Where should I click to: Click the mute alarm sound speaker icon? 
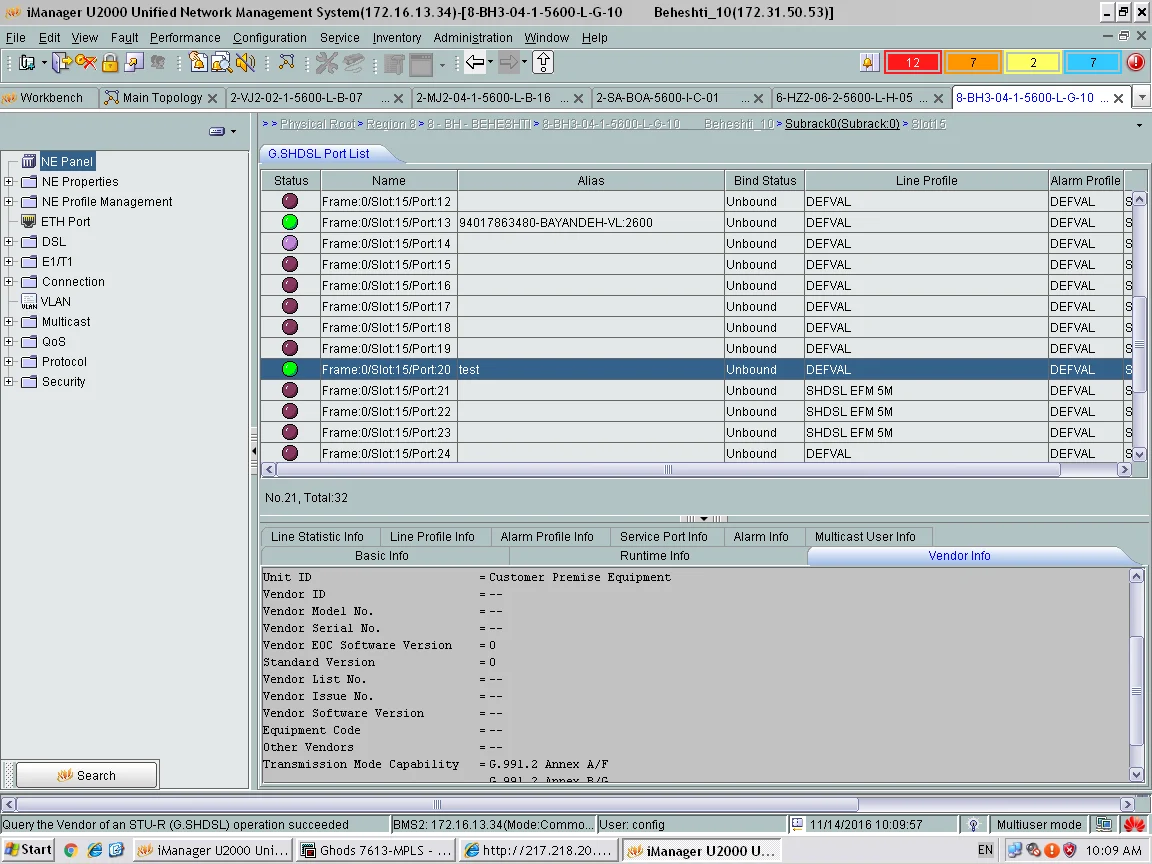pyautogui.click(x=245, y=63)
